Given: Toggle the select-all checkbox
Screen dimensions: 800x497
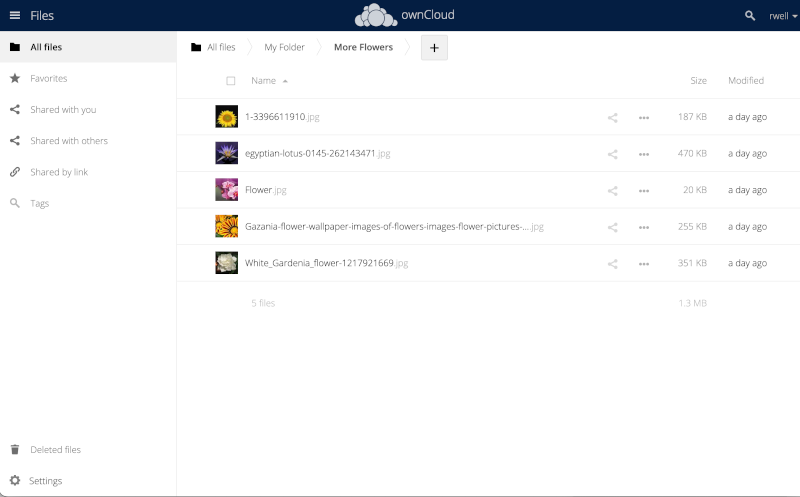Looking at the screenshot, I should [x=231, y=81].
